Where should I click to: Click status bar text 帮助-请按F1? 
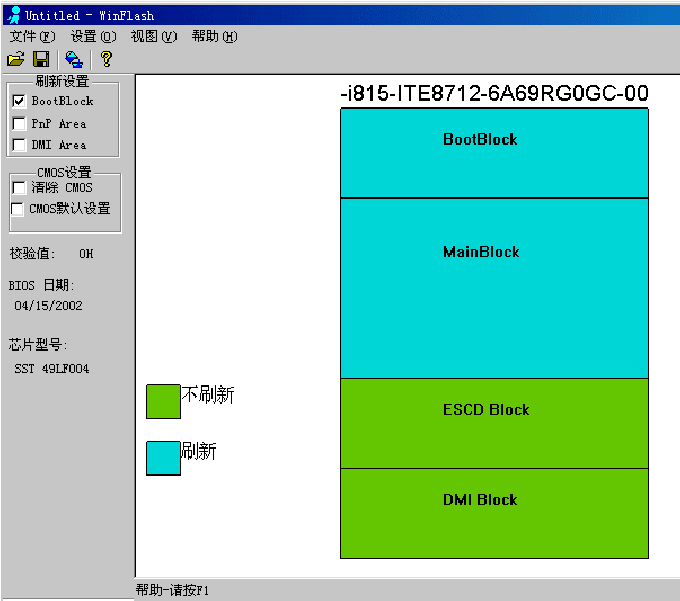[x=172, y=590]
